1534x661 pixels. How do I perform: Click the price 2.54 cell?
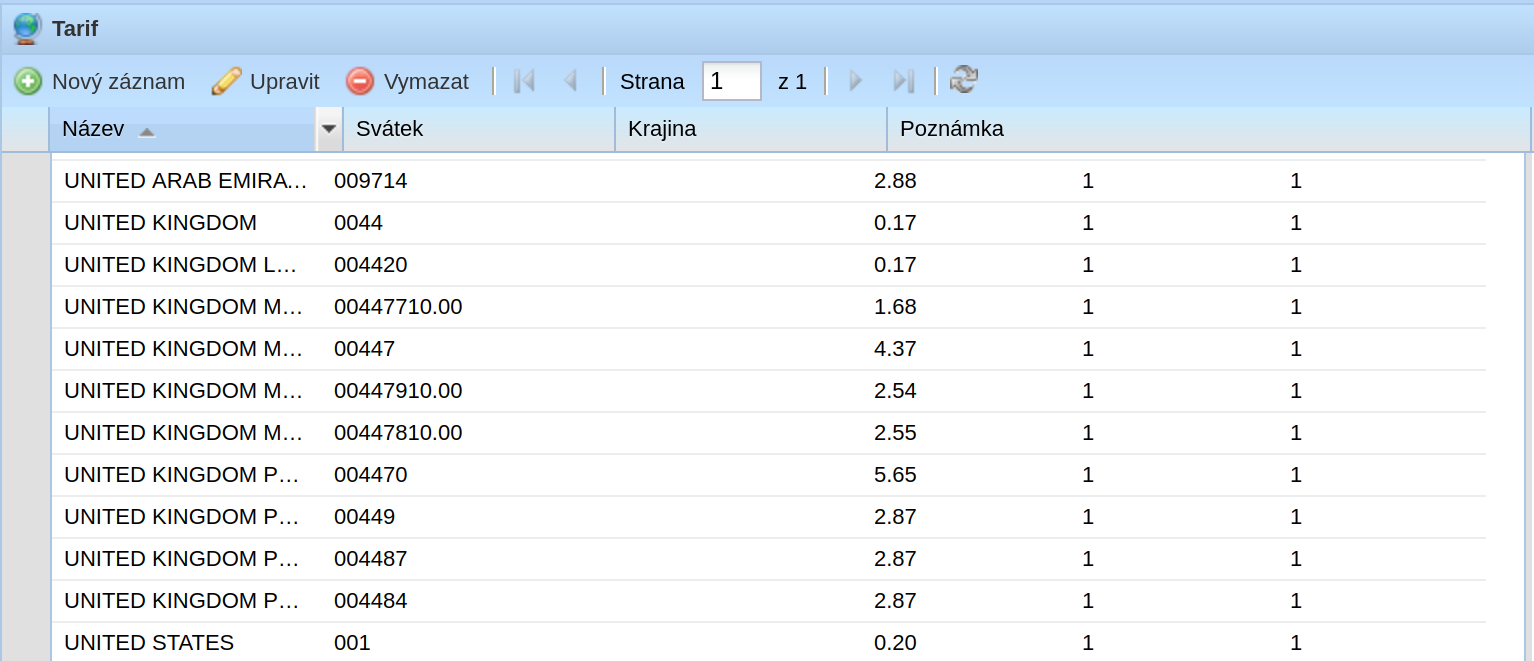coord(895,391)
